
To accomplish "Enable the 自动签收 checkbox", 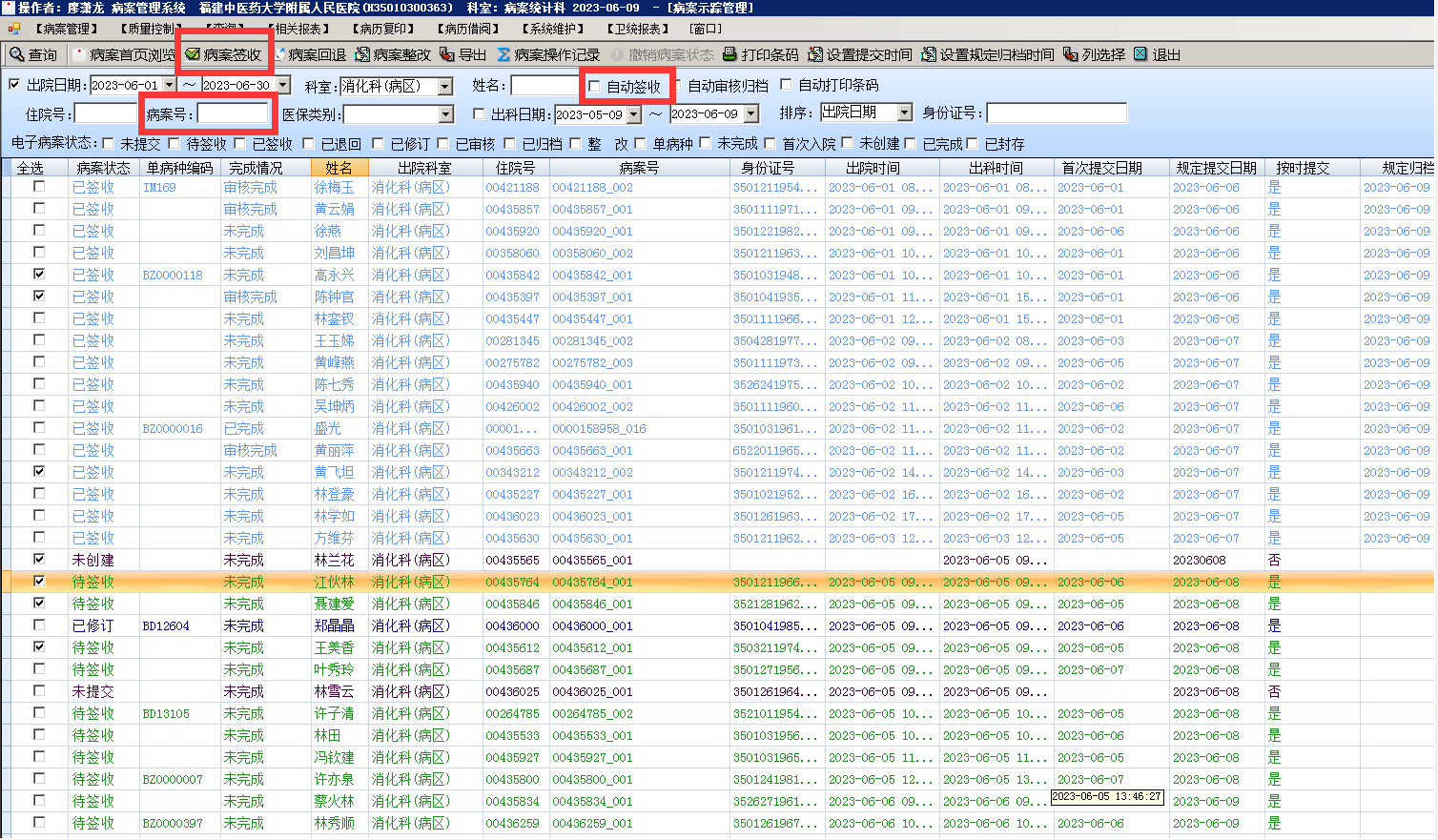I will tap(595, 86).
